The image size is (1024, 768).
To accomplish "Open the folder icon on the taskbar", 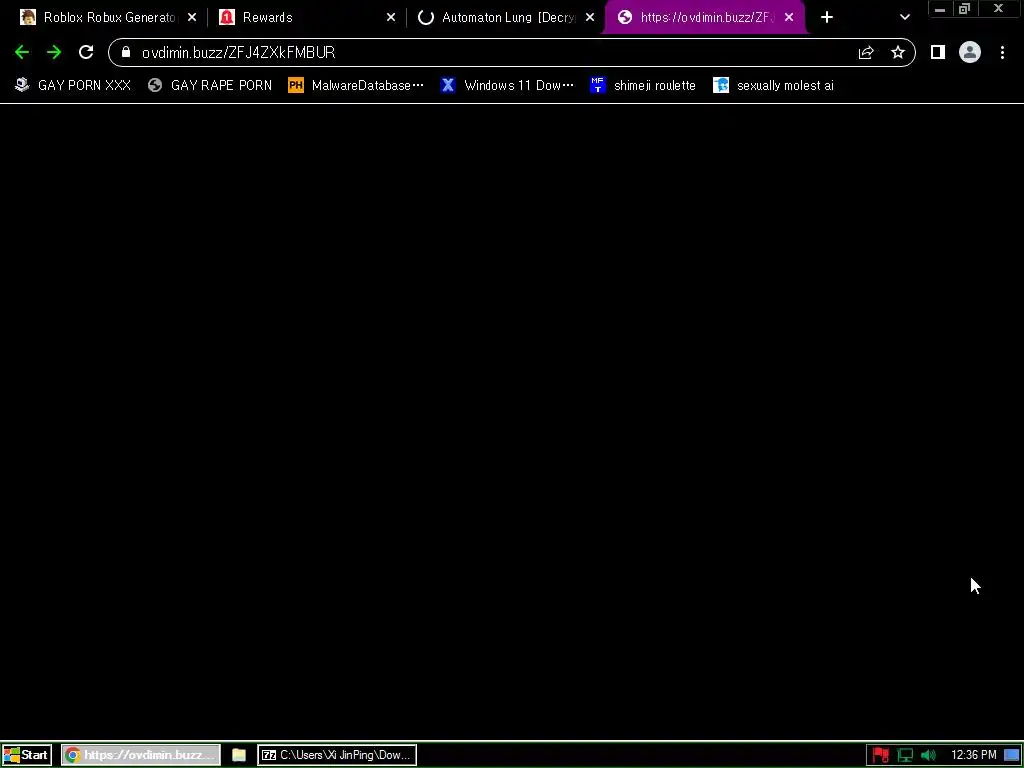I will pyautogui.click(x=239, y=755).
